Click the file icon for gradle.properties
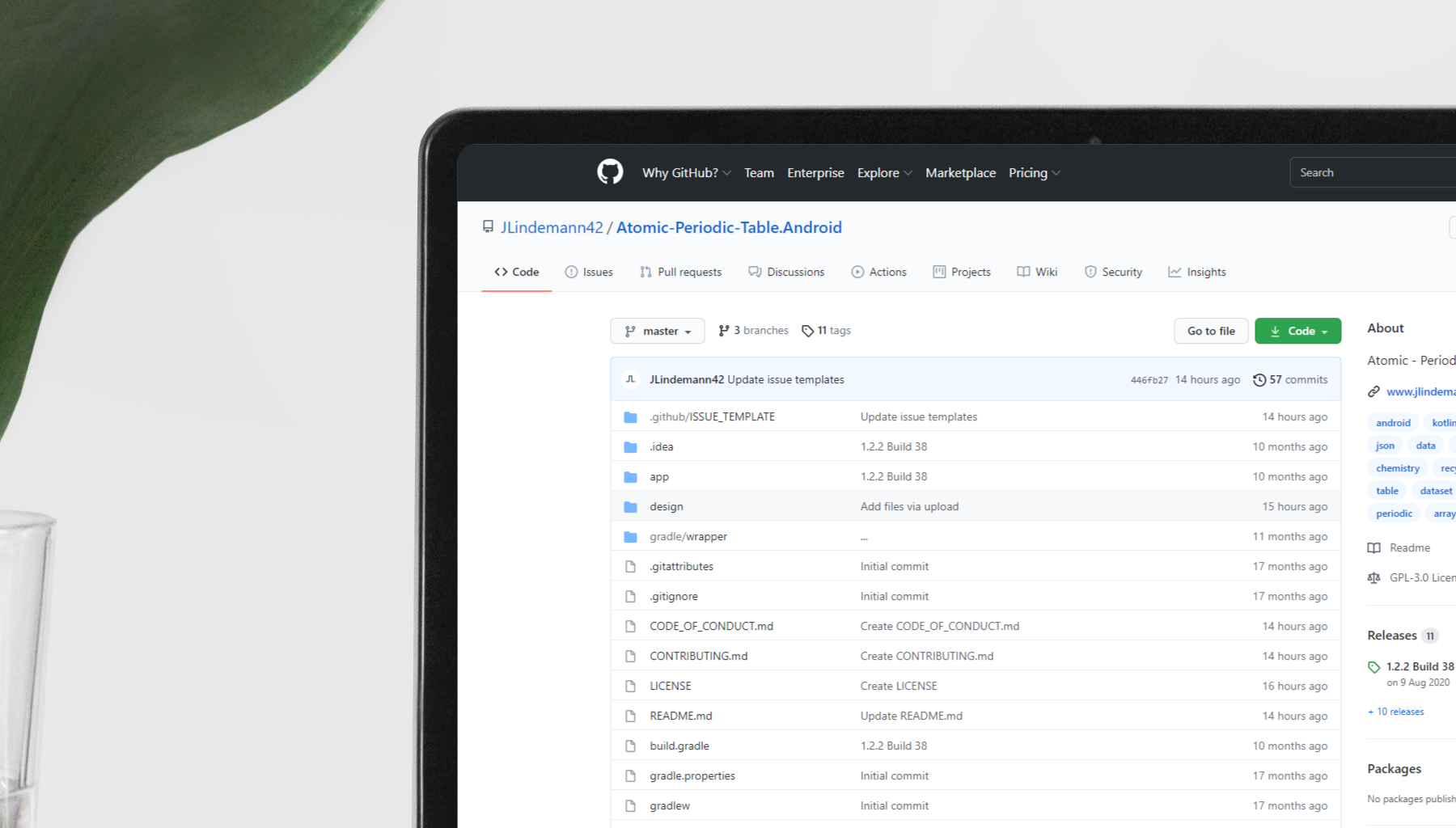This screenshot has height=828, width=1456. click(x=630, y=776)
